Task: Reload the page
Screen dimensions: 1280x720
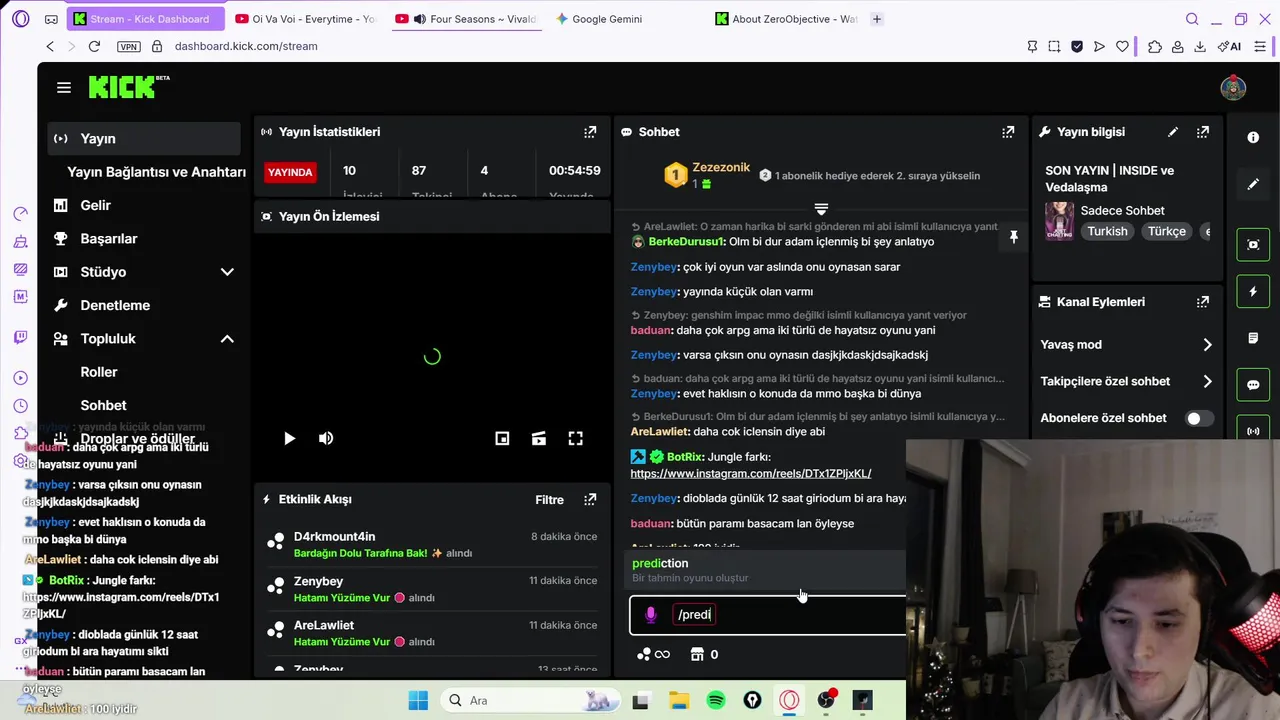Action: pyautogui.click(x=94, y=46)
